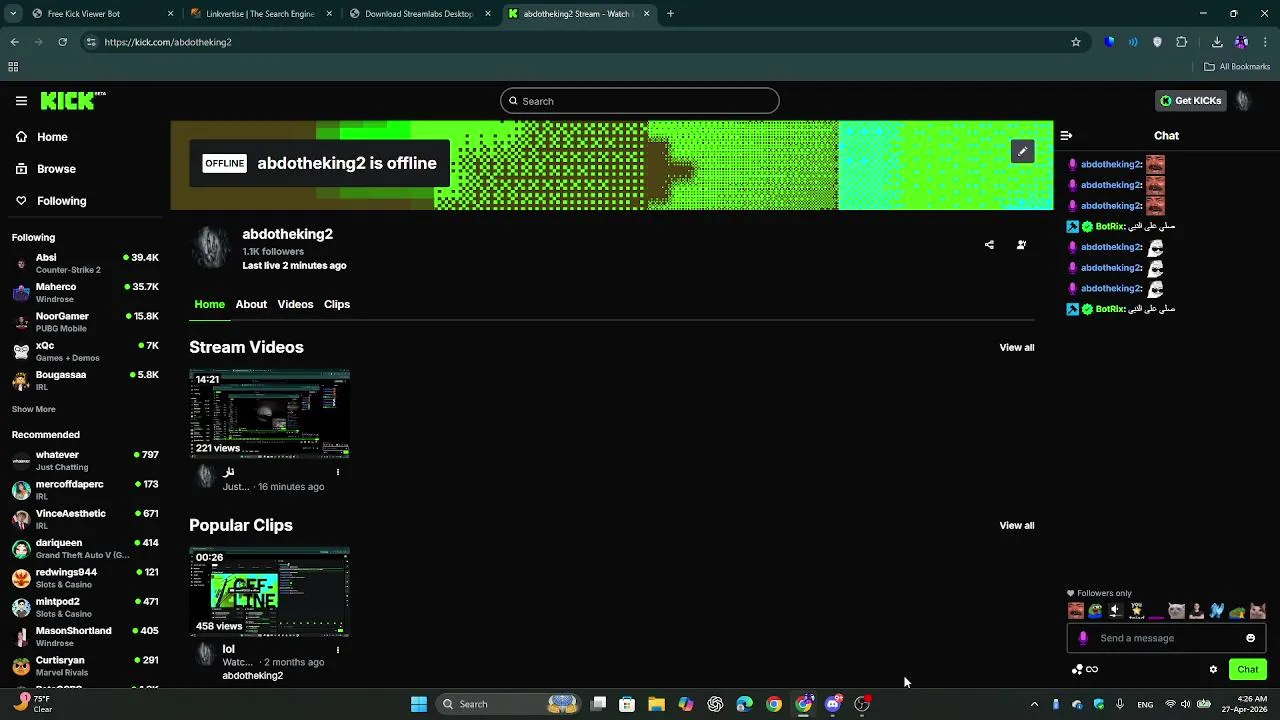Collapse the chat panel
Screen dimensions: 1280x720
tap(1066, 135)
